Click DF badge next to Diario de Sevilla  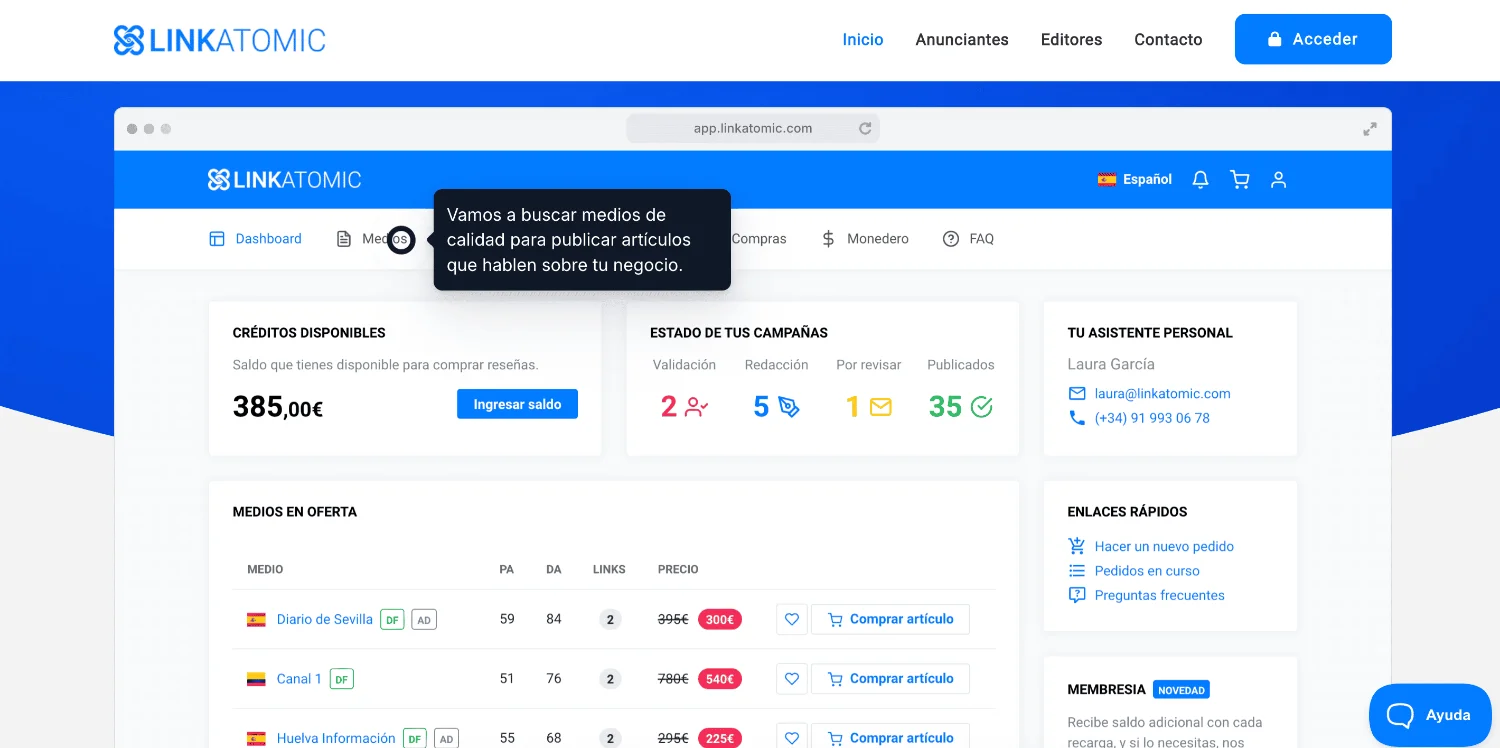coord(393,620)
